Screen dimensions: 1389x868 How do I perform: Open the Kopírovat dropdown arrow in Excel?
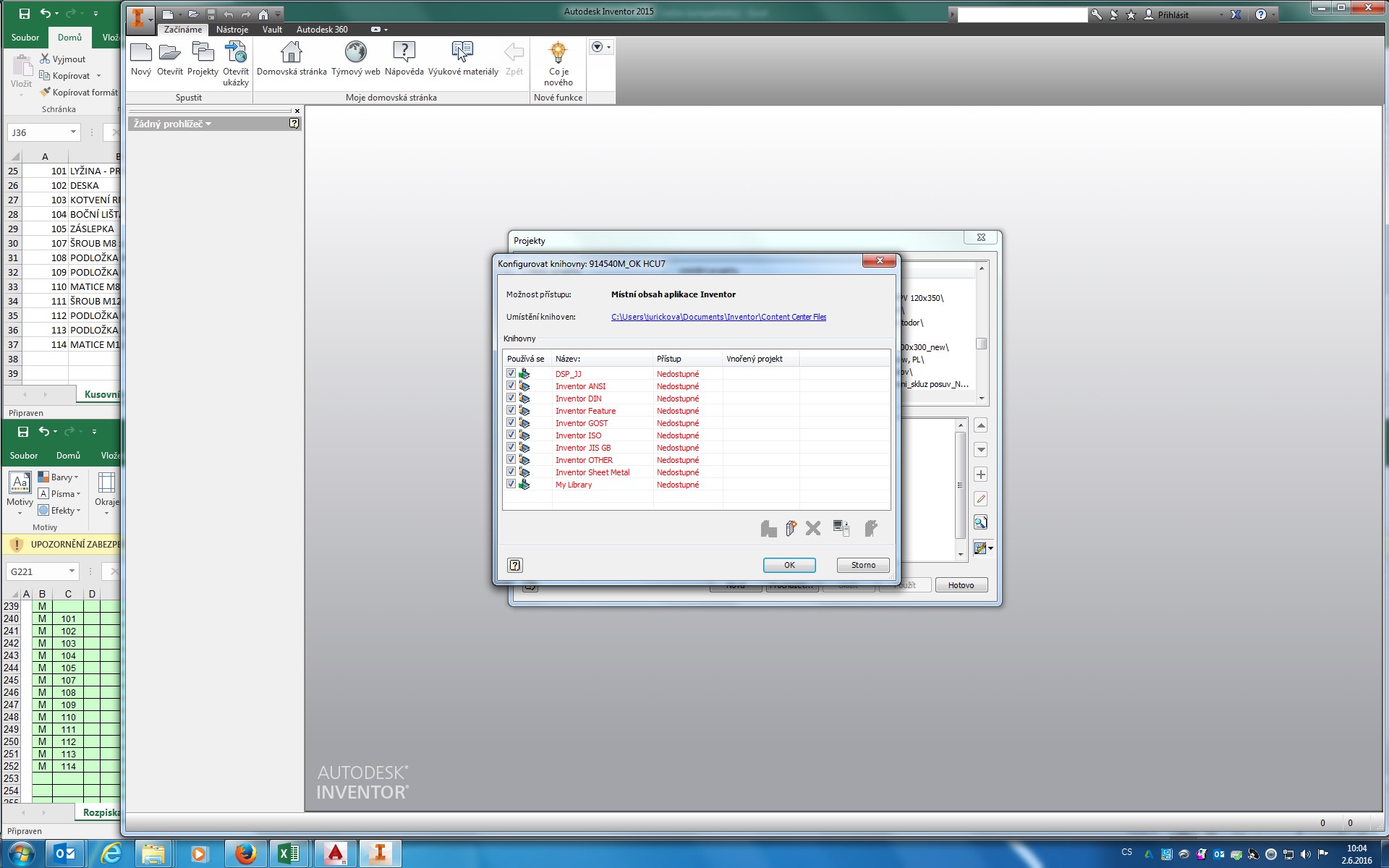coord(98,76)
